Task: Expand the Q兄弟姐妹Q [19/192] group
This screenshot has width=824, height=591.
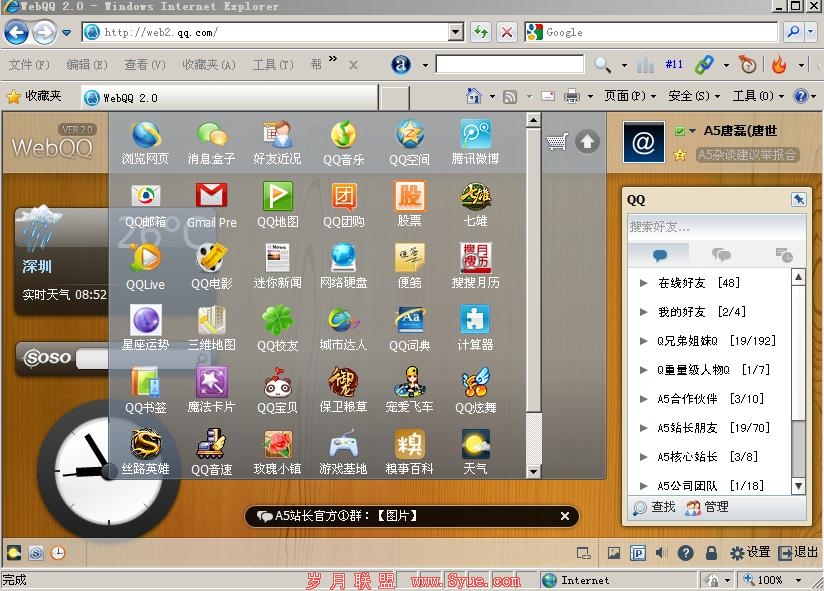Action: click(x=643, y=341)
